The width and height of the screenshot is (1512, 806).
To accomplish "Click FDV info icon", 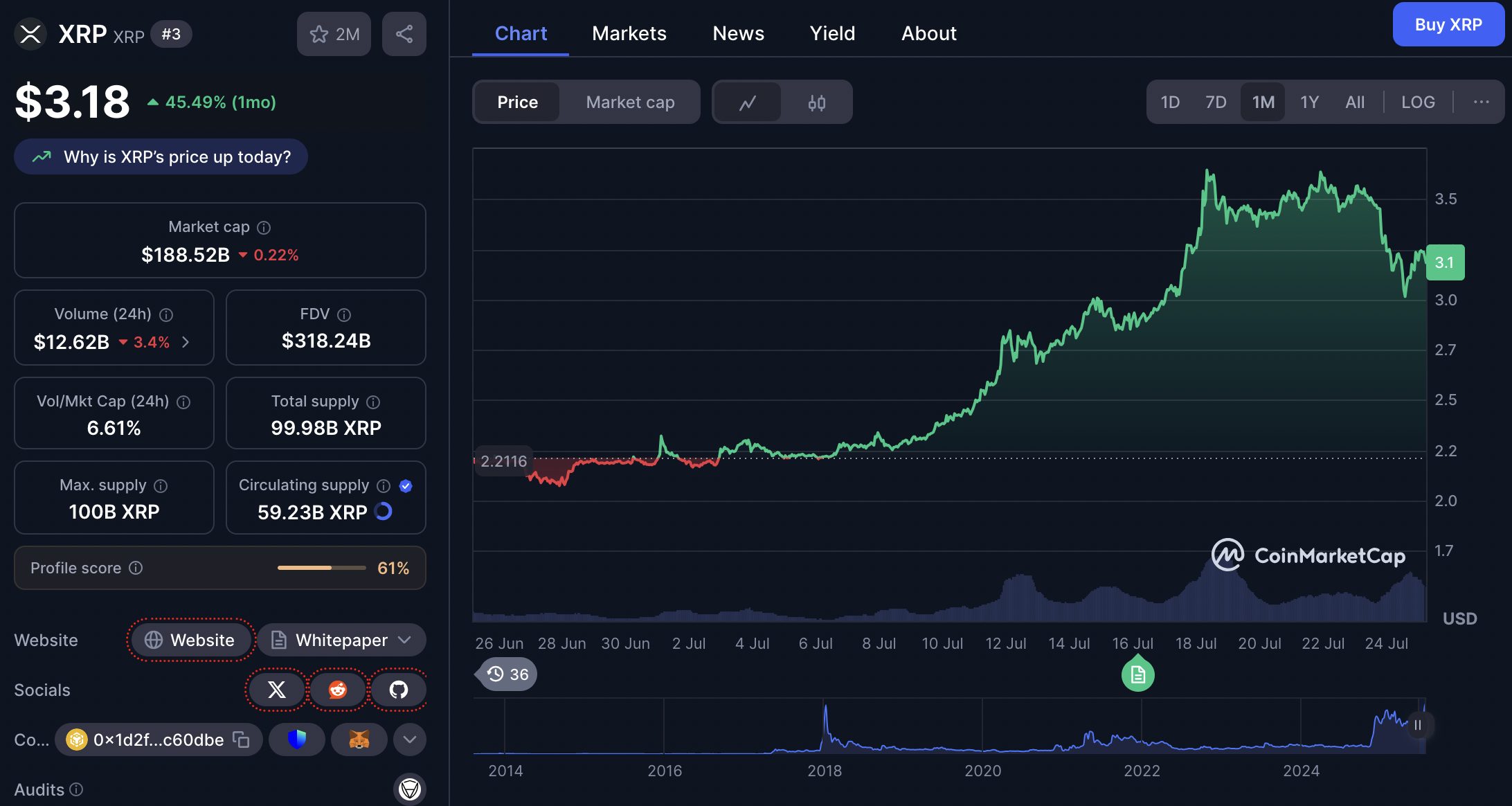I will (x=344, y=315).
